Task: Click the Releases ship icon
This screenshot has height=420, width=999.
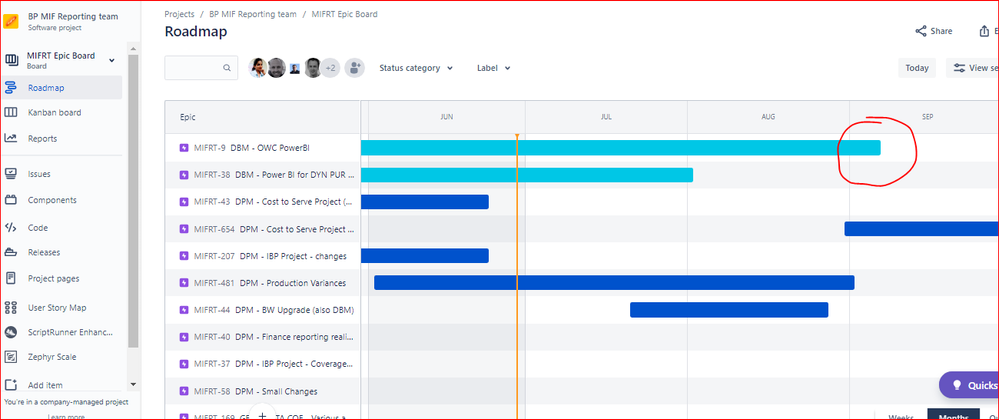Action: pyautogui.click(x=11, y=252)
